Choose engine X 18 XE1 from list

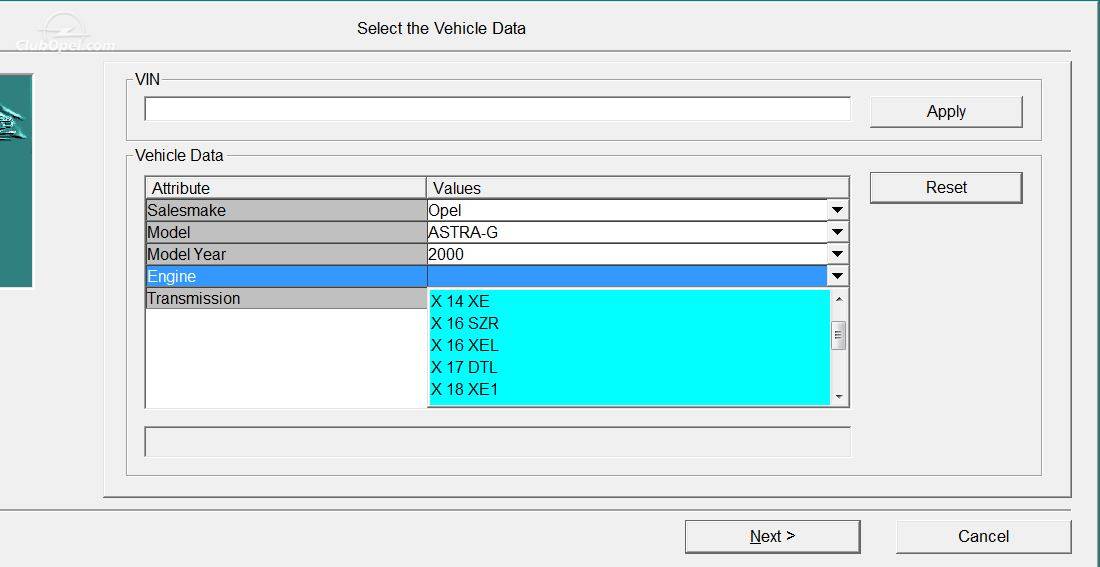[x=629, y=389]
